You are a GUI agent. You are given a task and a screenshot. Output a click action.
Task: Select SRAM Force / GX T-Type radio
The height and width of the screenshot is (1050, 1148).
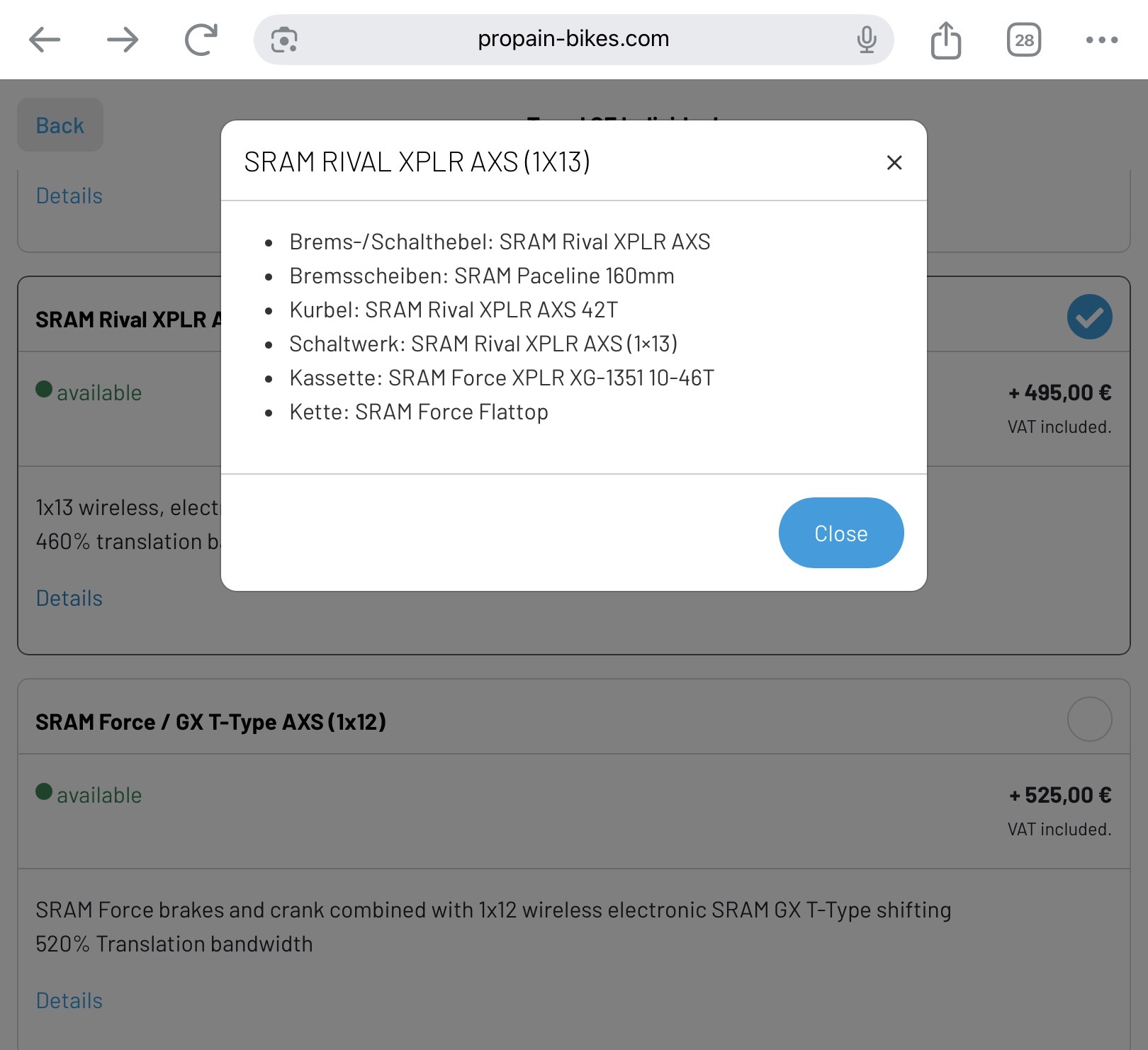[x=1089, y=719]
